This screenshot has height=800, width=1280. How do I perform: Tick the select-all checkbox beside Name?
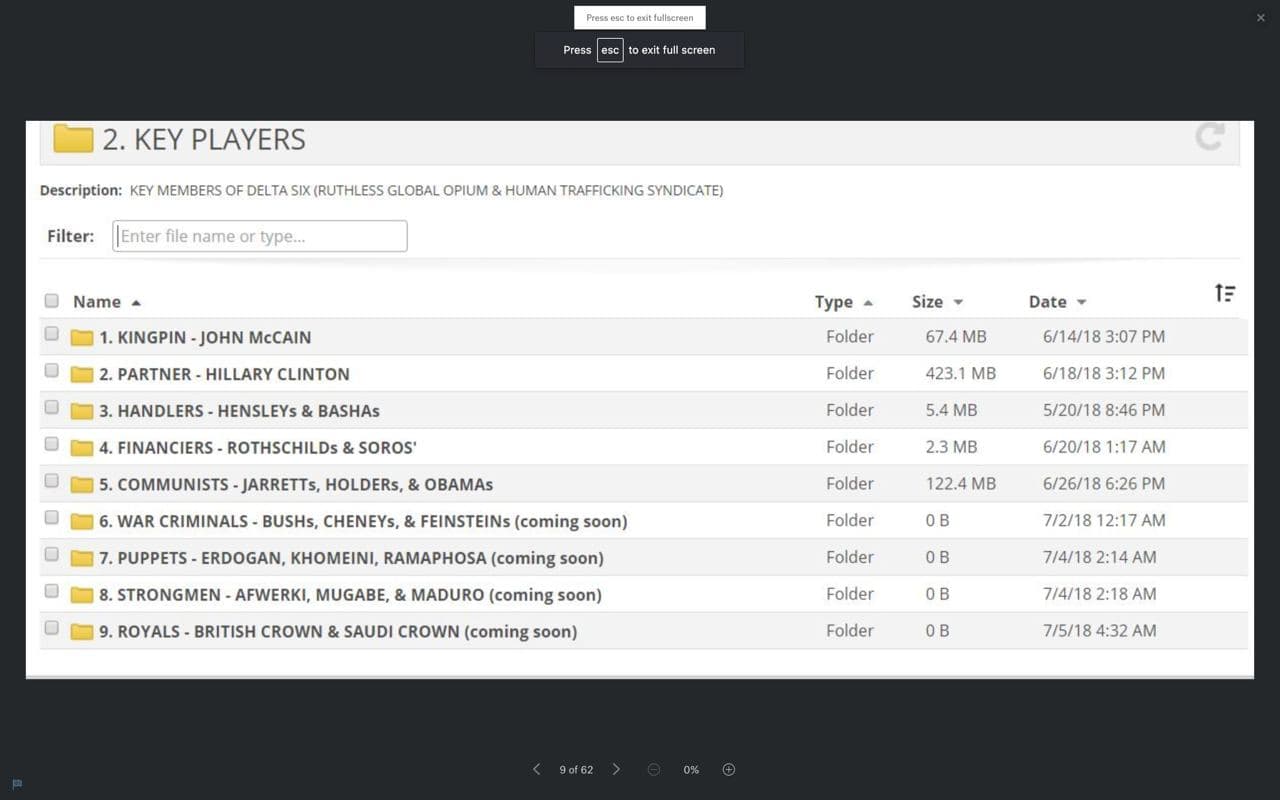tap(52, 300)
